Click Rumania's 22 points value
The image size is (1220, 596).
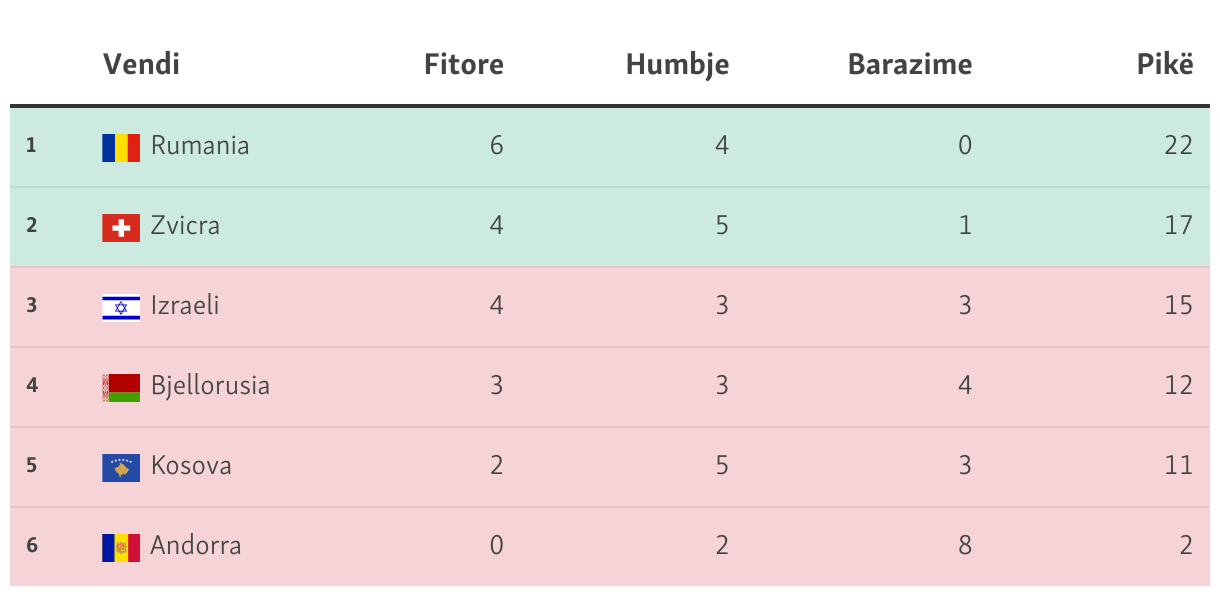click(1178, 146)
